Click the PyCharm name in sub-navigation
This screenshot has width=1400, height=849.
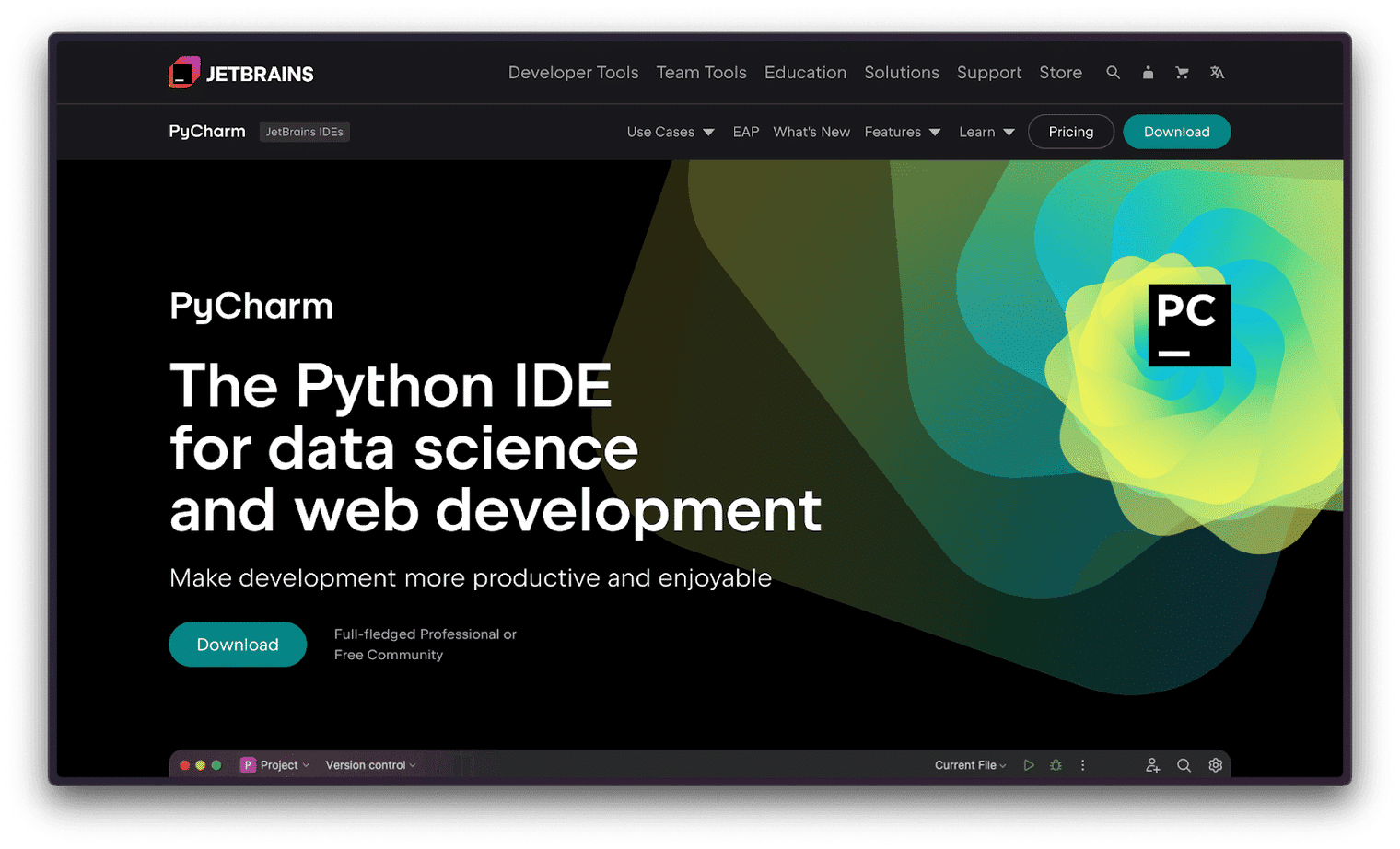[x=207, y=131]
